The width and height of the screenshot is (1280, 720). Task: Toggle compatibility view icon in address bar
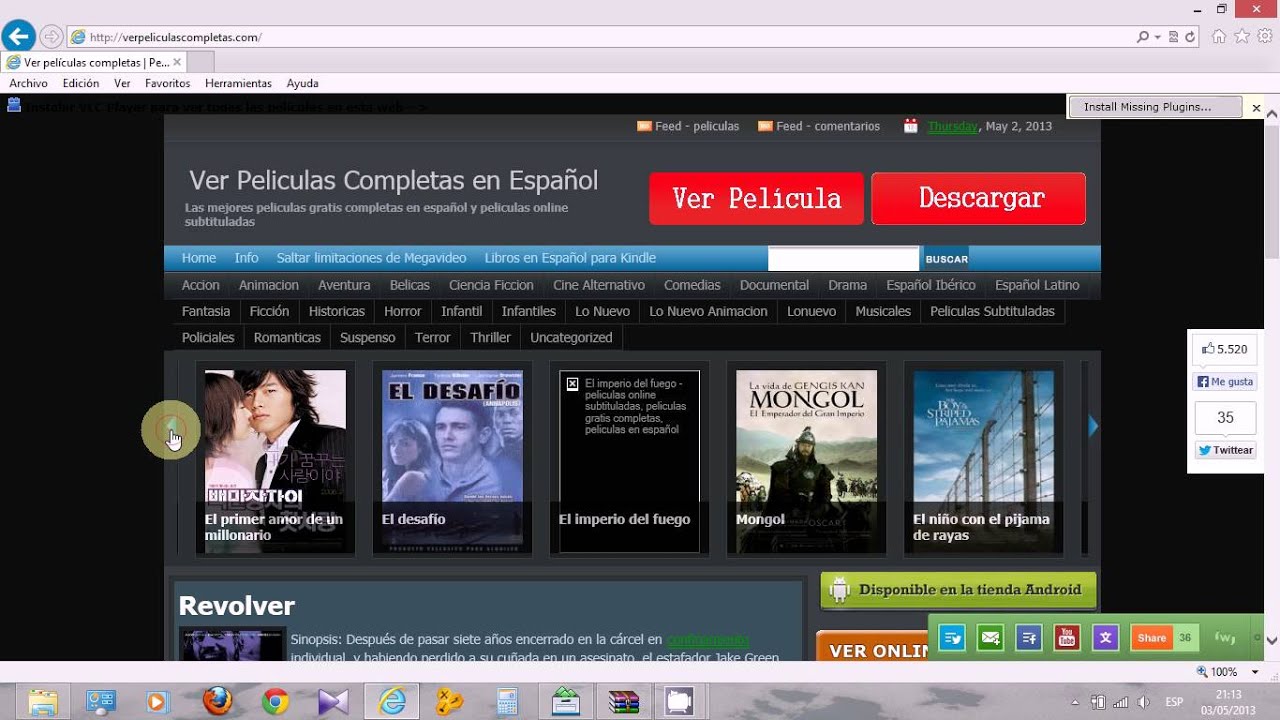point(1174,37)
